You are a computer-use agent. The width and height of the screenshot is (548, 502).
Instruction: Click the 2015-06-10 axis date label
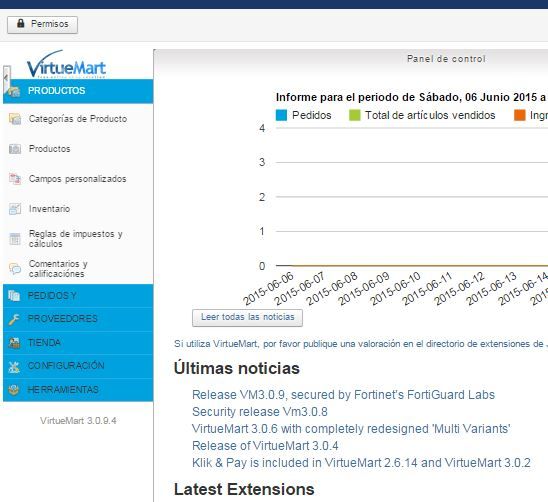pos(395,289)
